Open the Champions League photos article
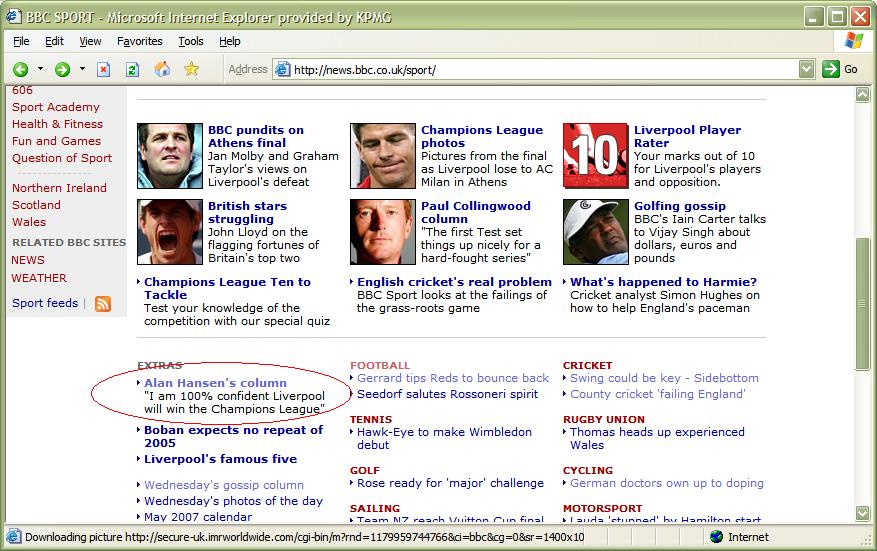 (x=482, y=136)
